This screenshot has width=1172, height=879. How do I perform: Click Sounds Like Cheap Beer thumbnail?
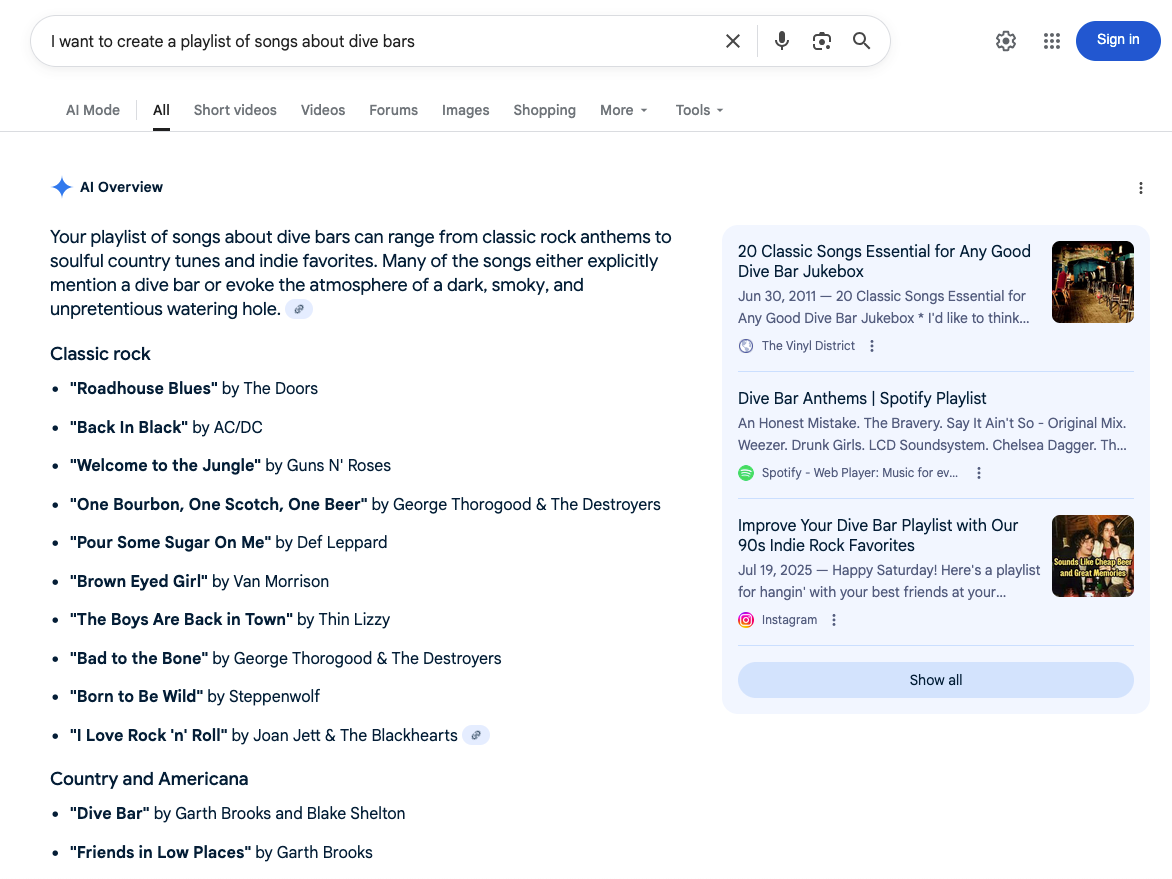click(x=1092, y=555)
